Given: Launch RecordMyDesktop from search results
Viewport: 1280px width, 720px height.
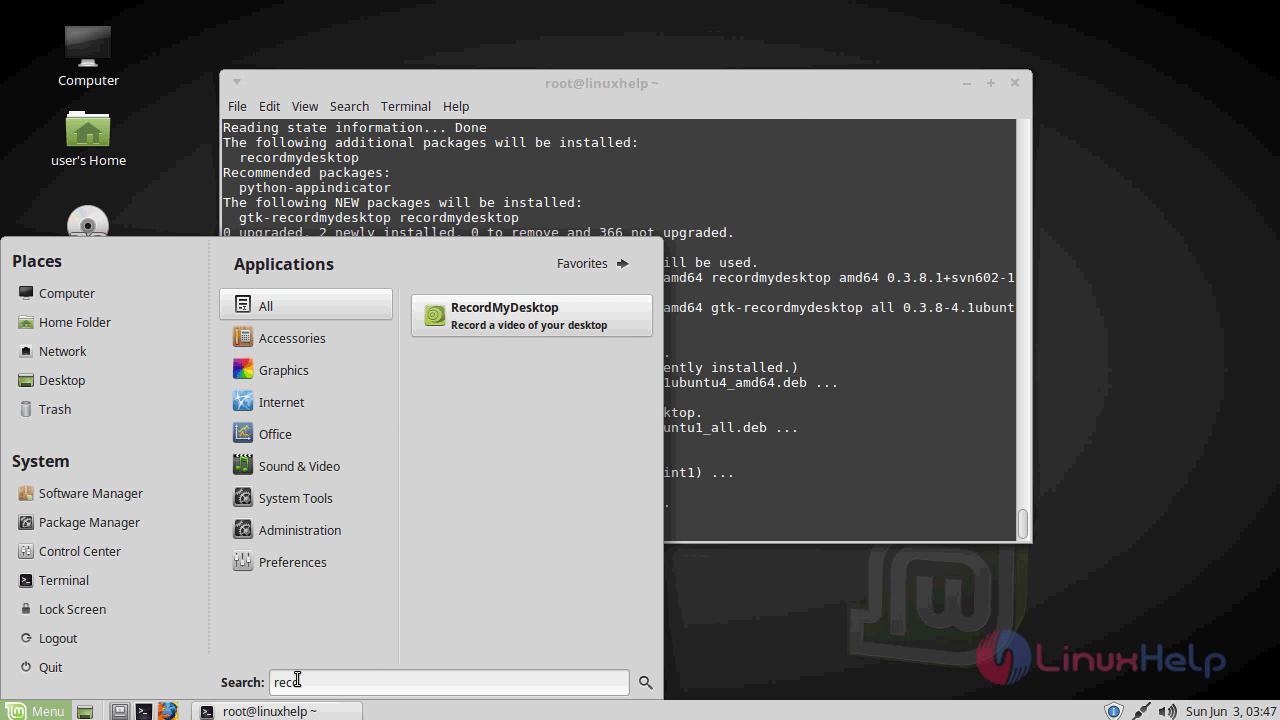Looking at the screenshot, I should (532, 315).
